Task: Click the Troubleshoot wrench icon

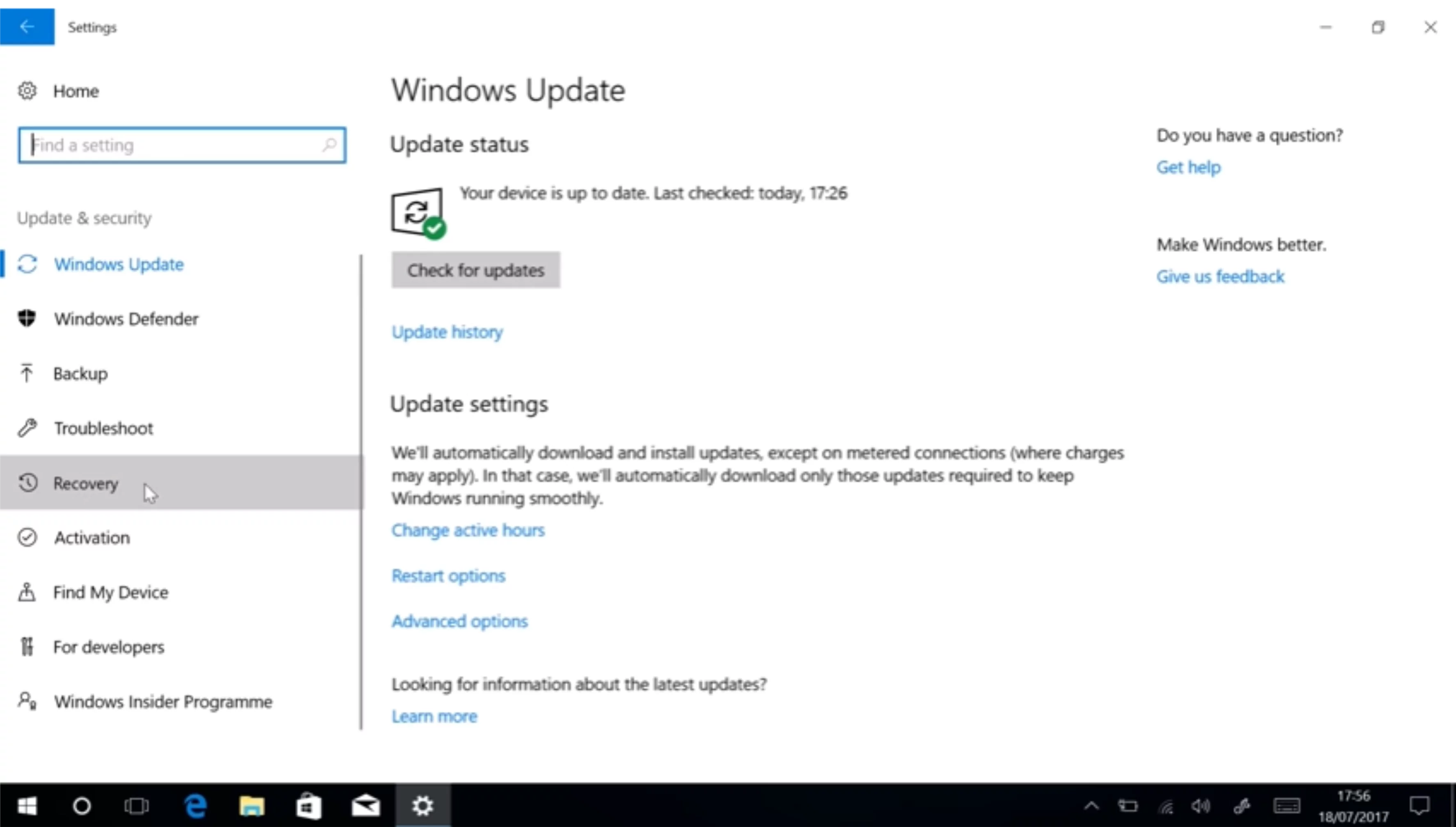Action: coord(27,428)
